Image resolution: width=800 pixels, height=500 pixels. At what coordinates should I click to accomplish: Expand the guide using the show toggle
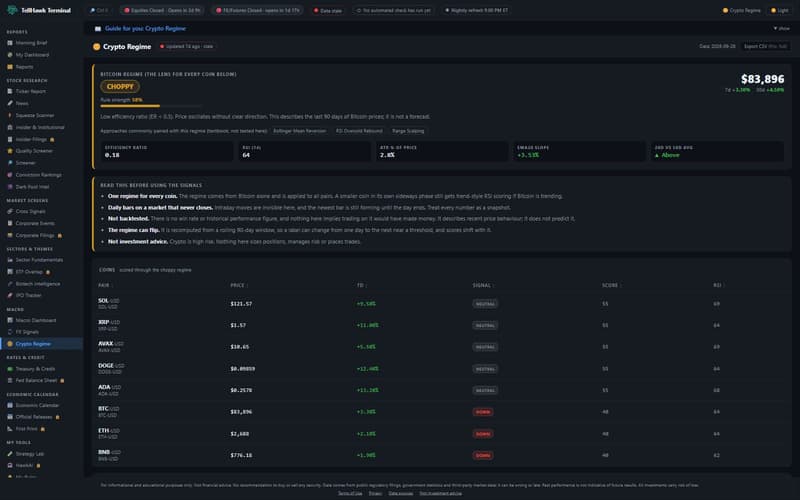(x=781, y=29)
